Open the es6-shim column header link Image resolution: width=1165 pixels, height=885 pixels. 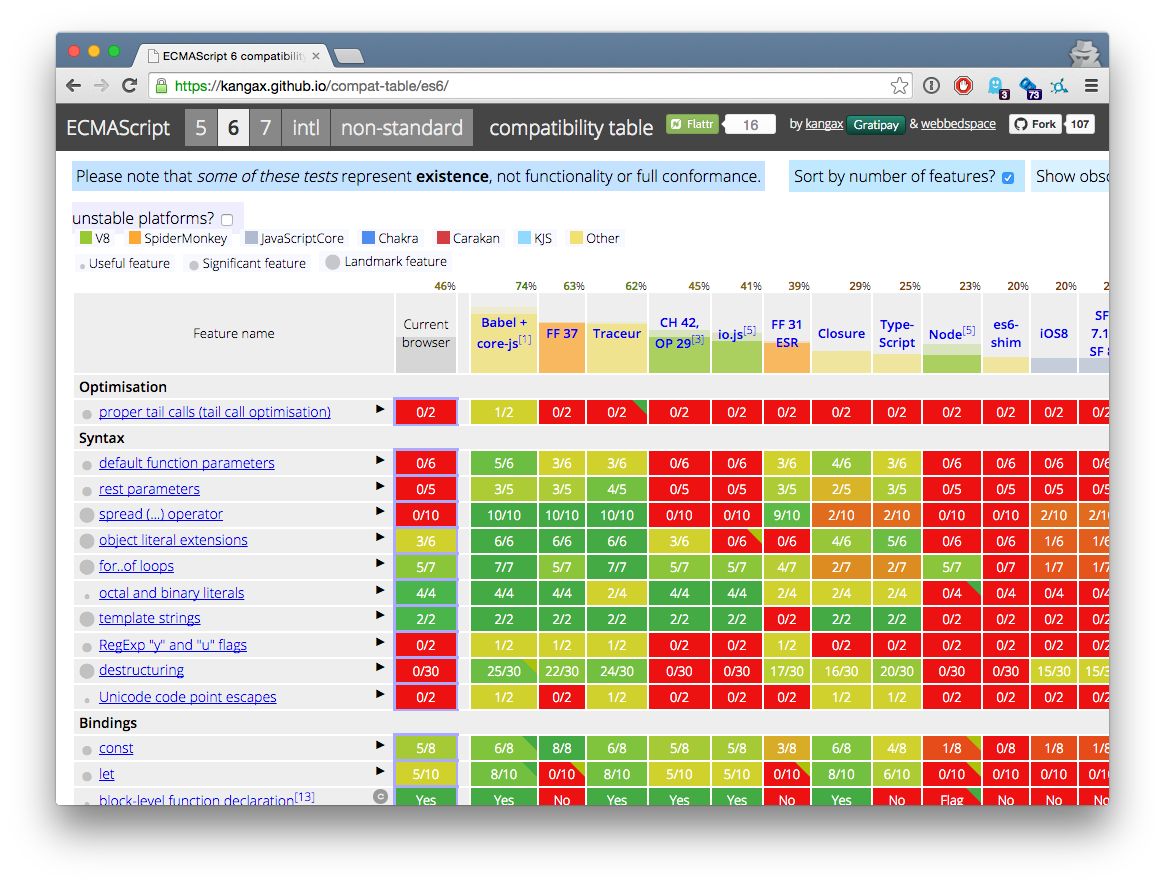tap(1005, 334)
